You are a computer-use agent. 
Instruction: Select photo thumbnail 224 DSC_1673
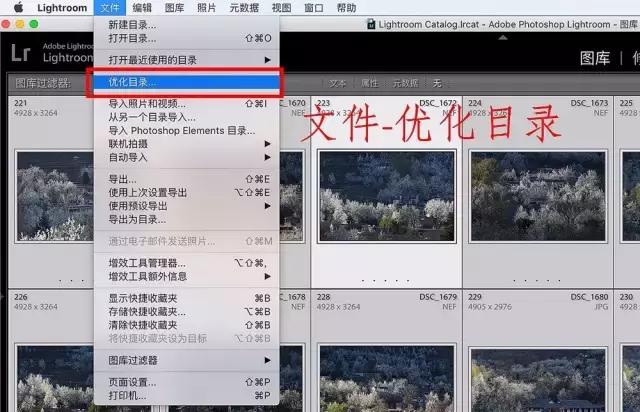point(538,196)
